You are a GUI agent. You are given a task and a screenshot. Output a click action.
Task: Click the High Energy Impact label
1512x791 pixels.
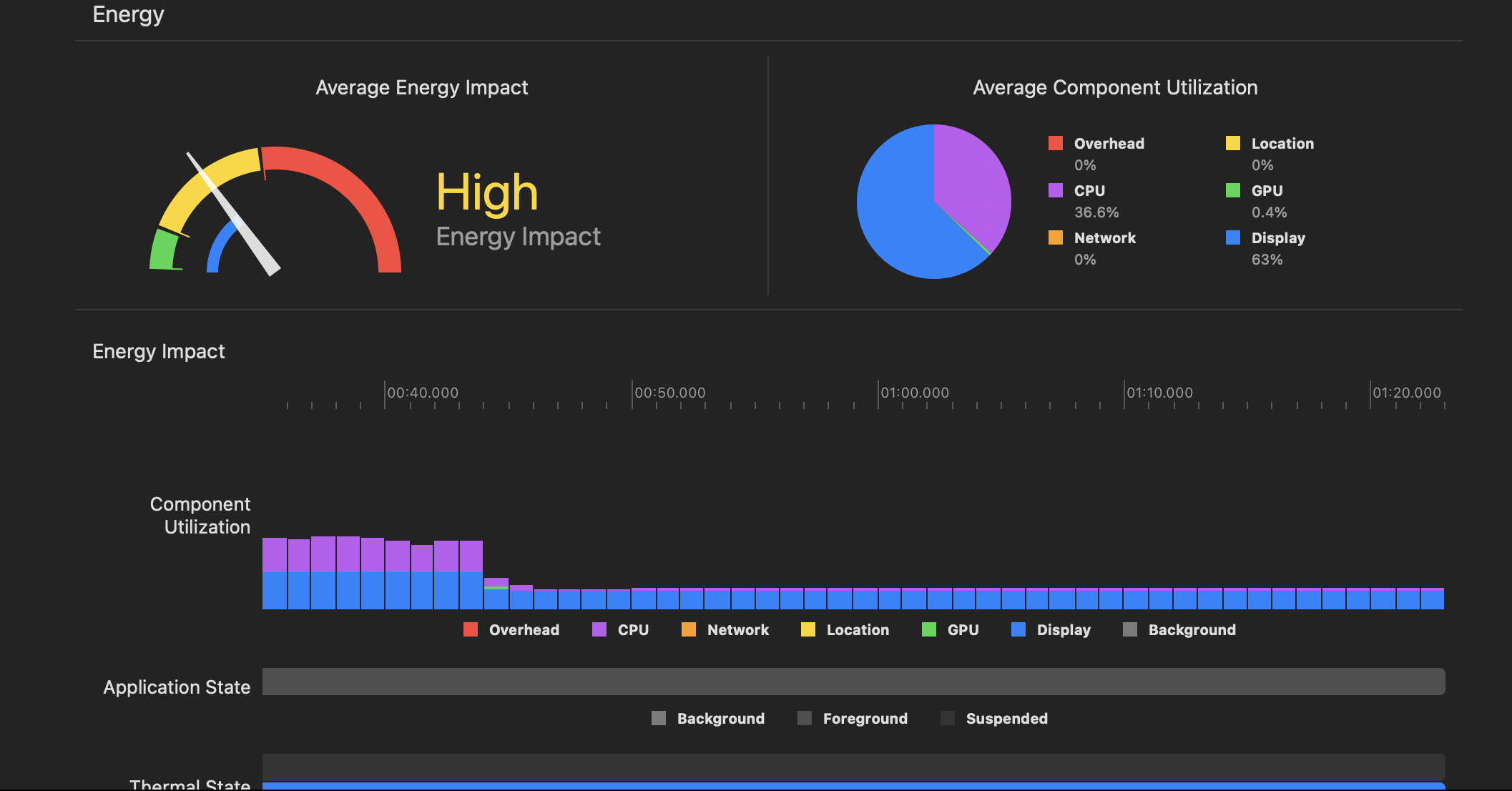(x=487, y=193)
